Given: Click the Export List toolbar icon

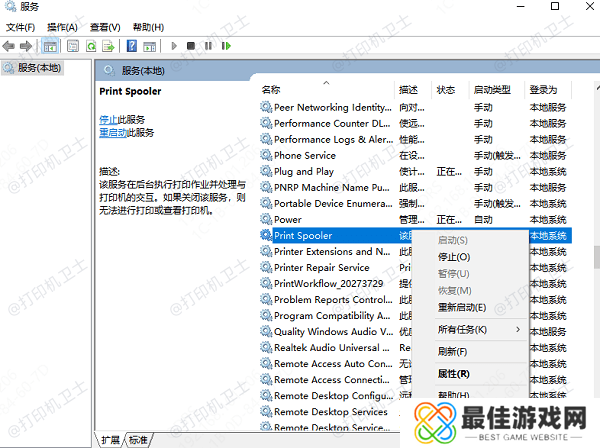Looking at the screenshot, I should click(x=108, y=46).
